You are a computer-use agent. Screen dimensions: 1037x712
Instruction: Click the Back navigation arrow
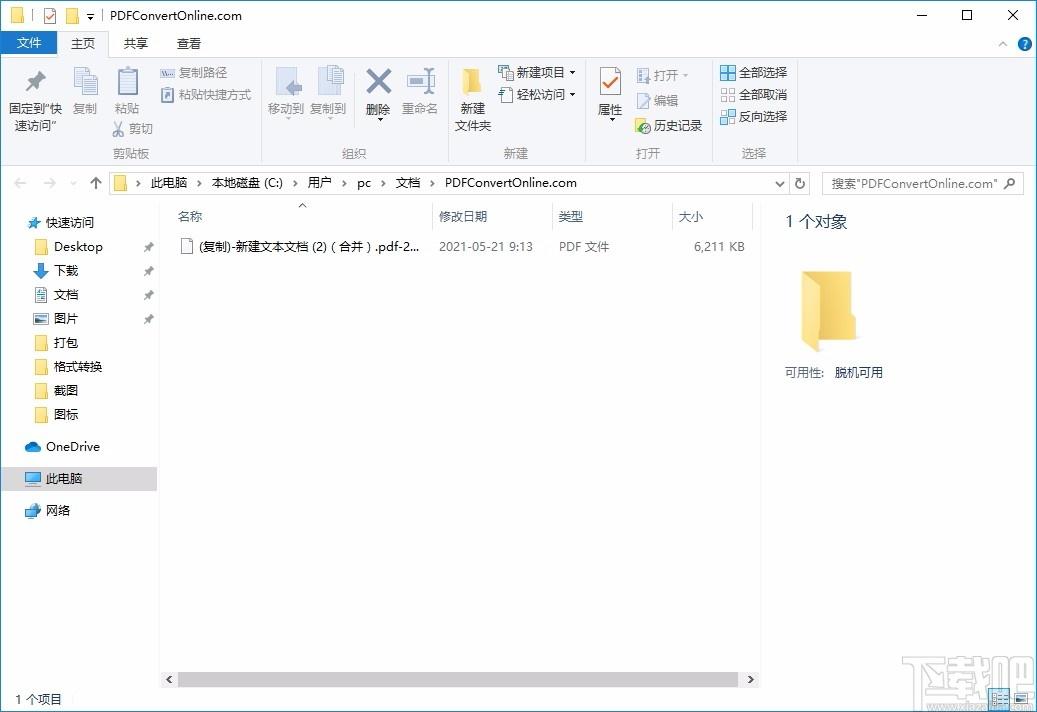point(21,183)
